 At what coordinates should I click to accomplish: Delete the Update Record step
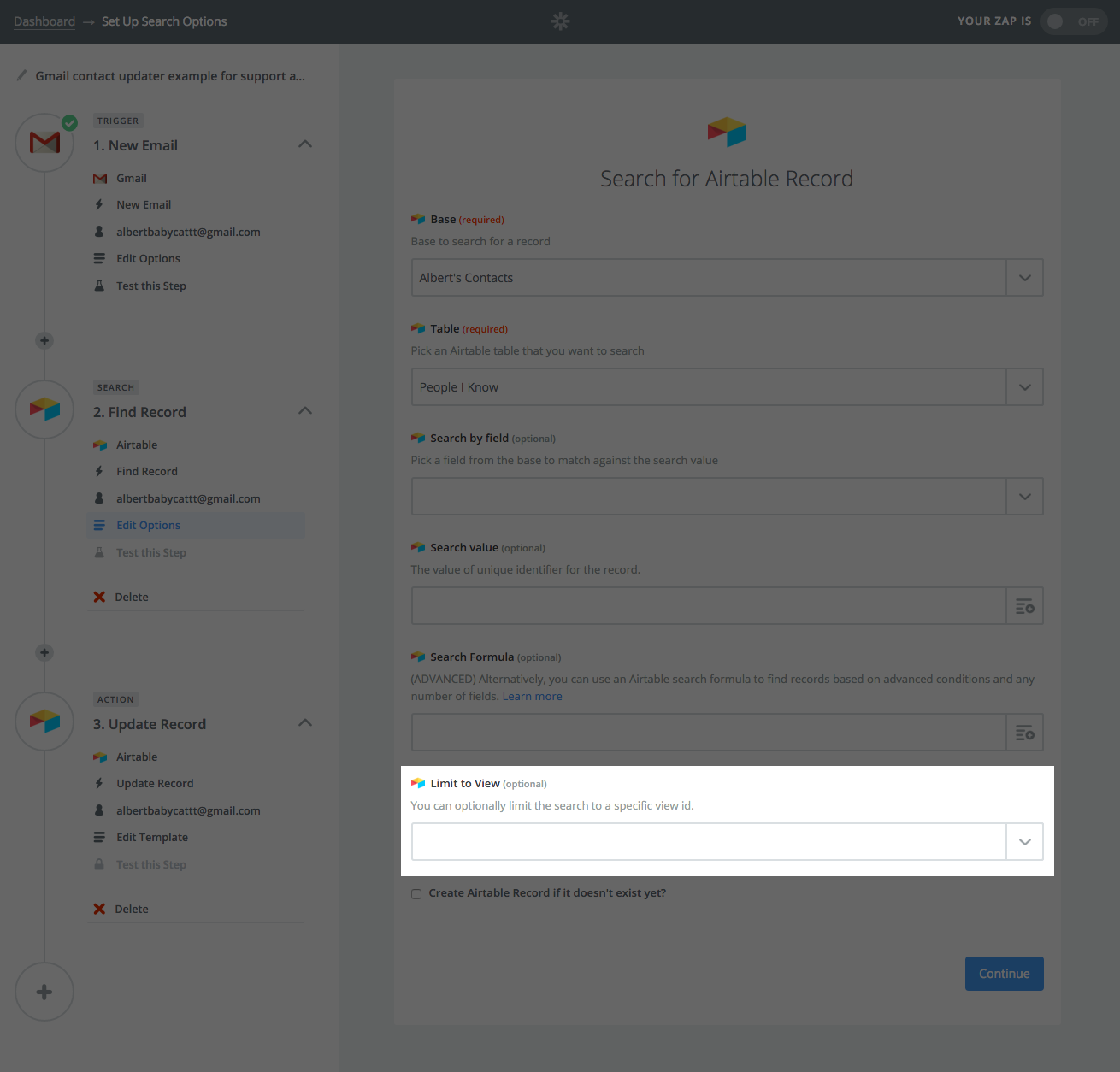[132, 909]
